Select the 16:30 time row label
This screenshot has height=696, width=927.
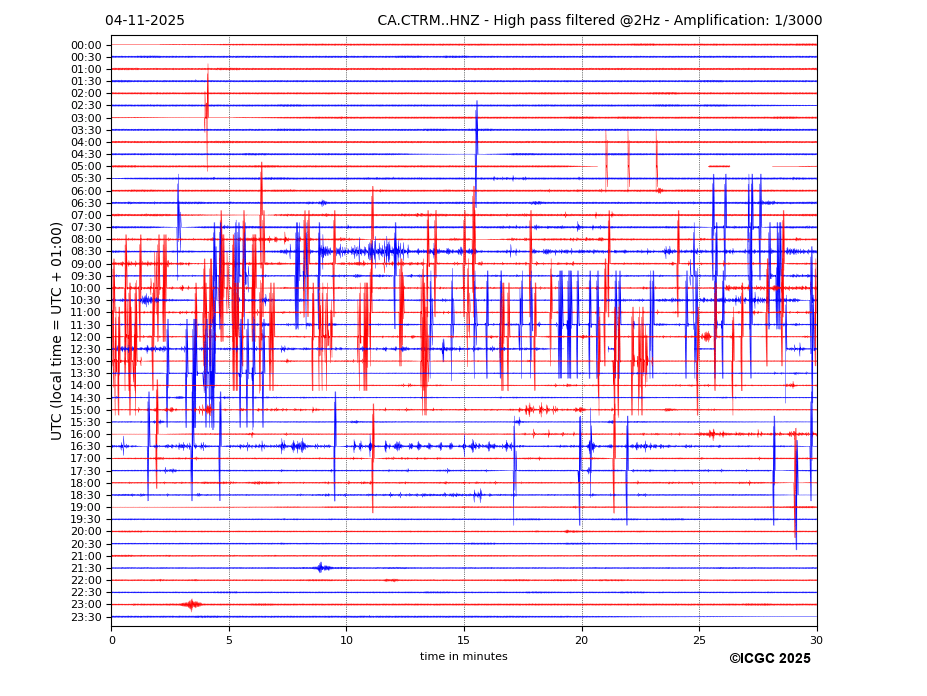click(x=86, y=447)
